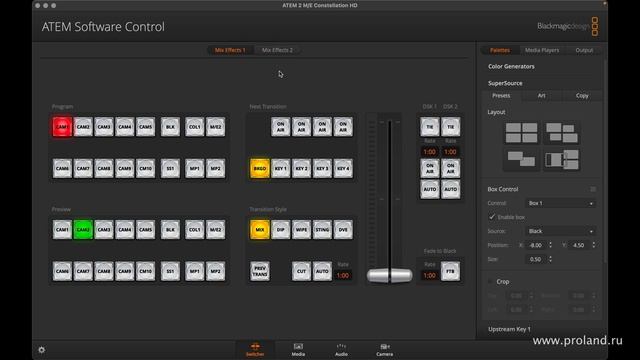Select CAM1 on the Preview bus
The width and height of the screenshot is (640, 360).
click(x=62, y=230)
